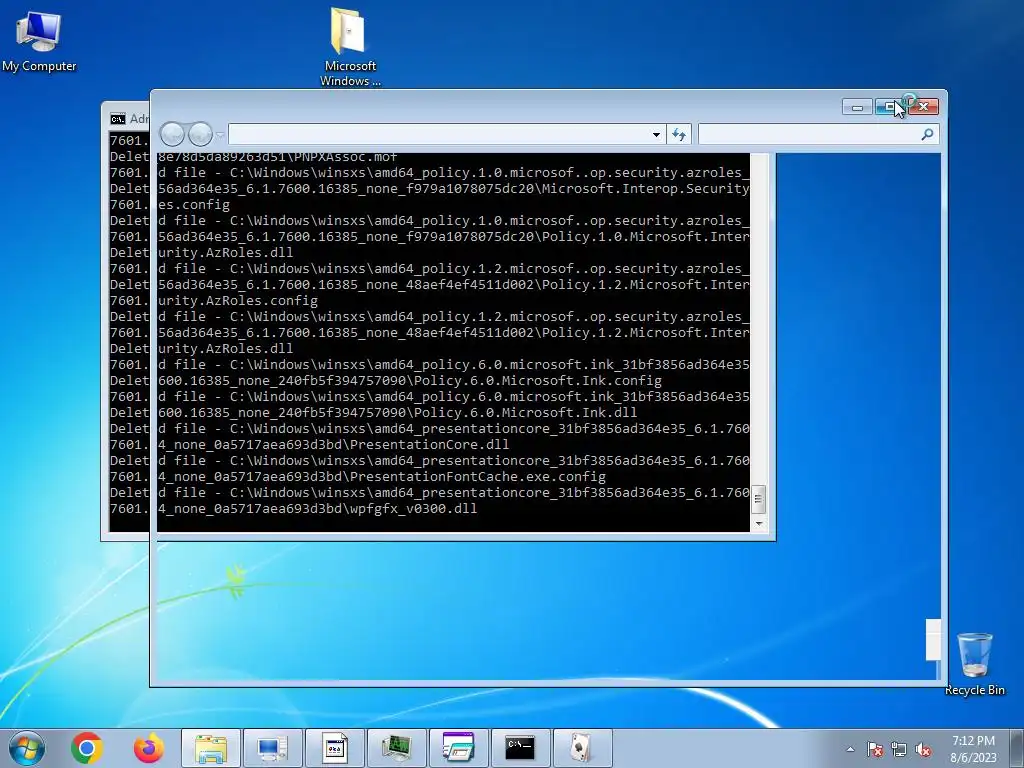This screenshot has height=768, width=1024.
Task: Select the My Computer desktop icon
Action: pyautogui.click(x=39, y=39)
